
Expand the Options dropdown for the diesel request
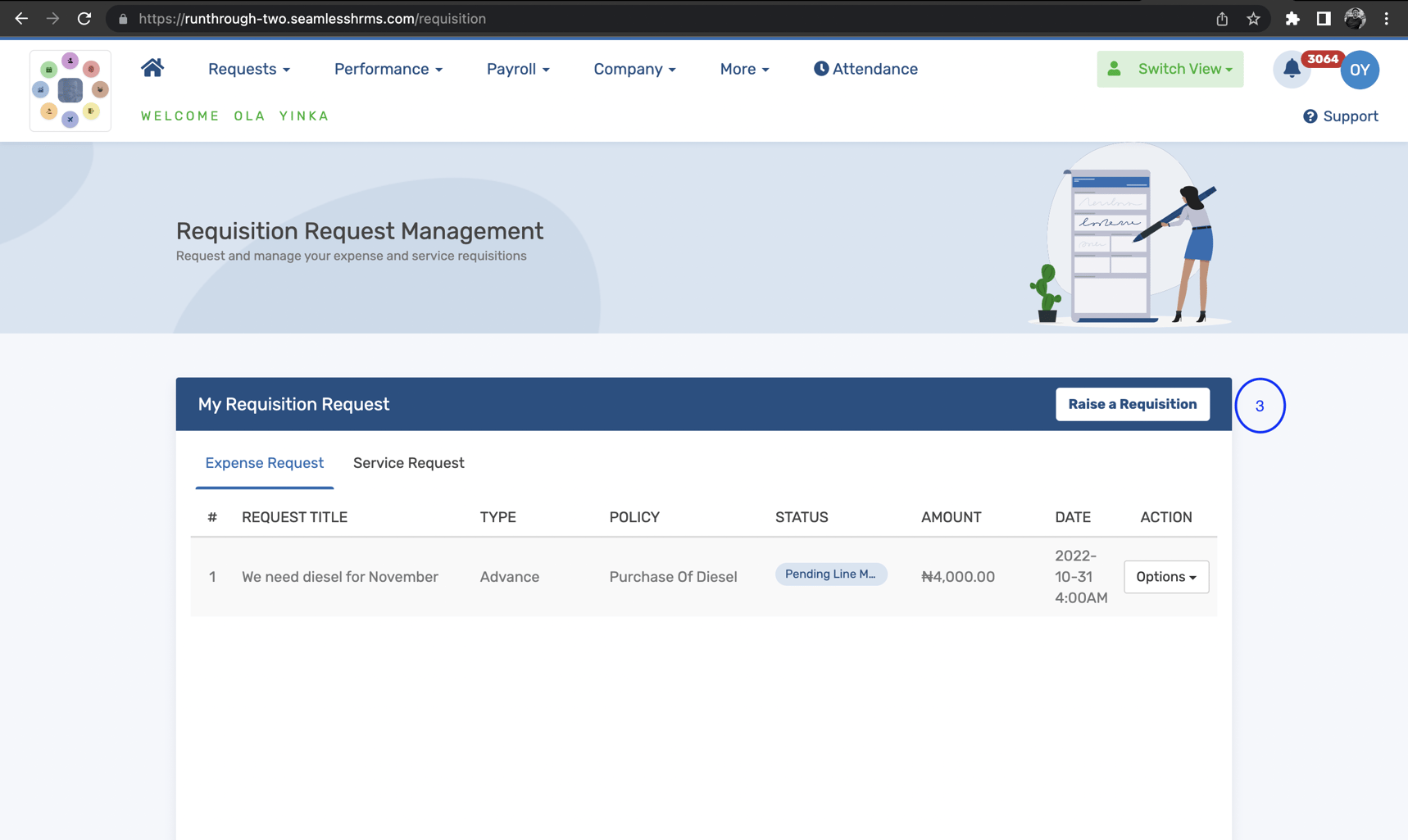(1165, 577)
